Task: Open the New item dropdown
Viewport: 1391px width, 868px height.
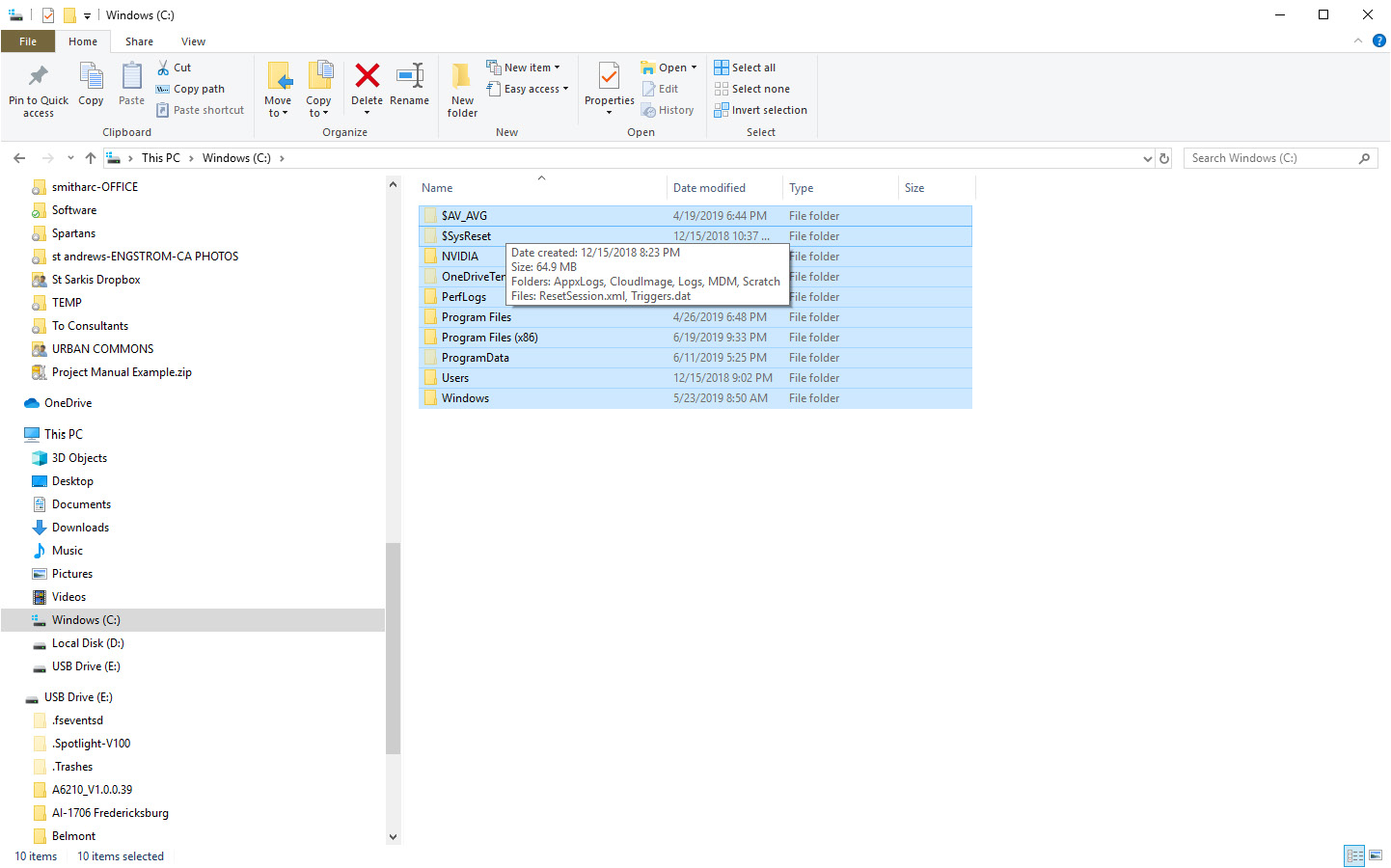Action: (x=524, y=68)
